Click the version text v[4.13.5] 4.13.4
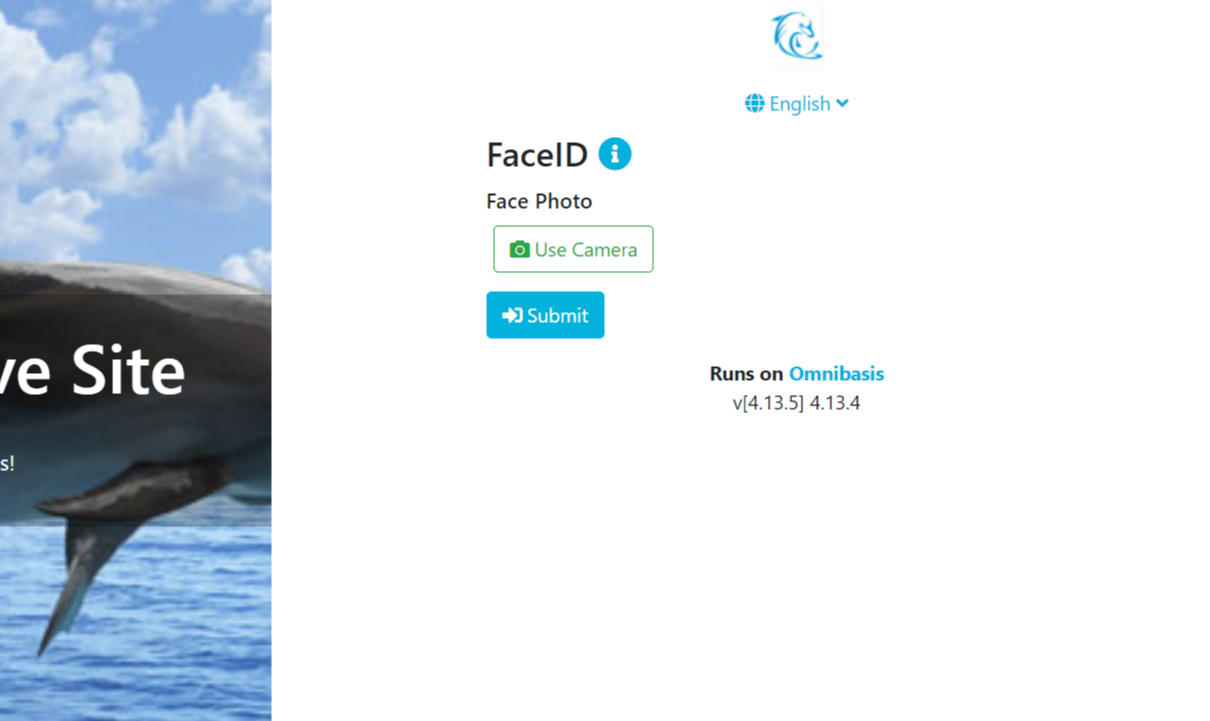This screenshot has width=1210, height=721. [796, 403]
